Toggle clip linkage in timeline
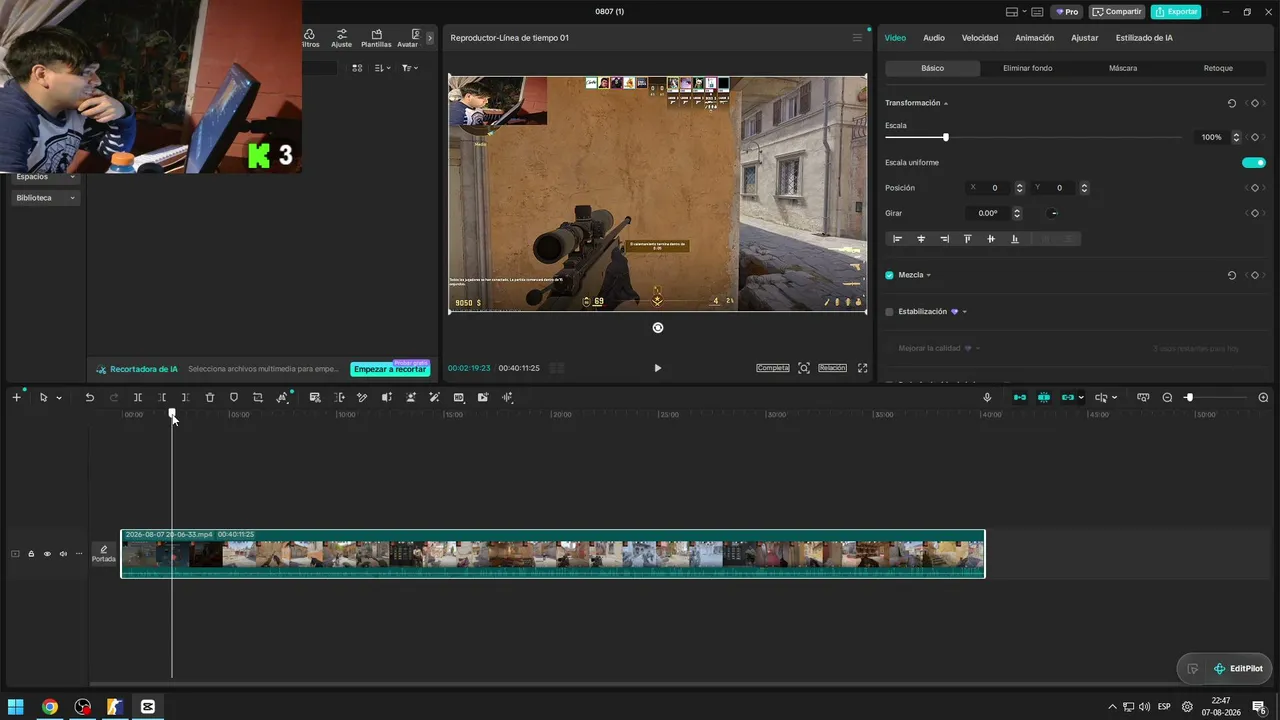 [x=1068, y=397]
